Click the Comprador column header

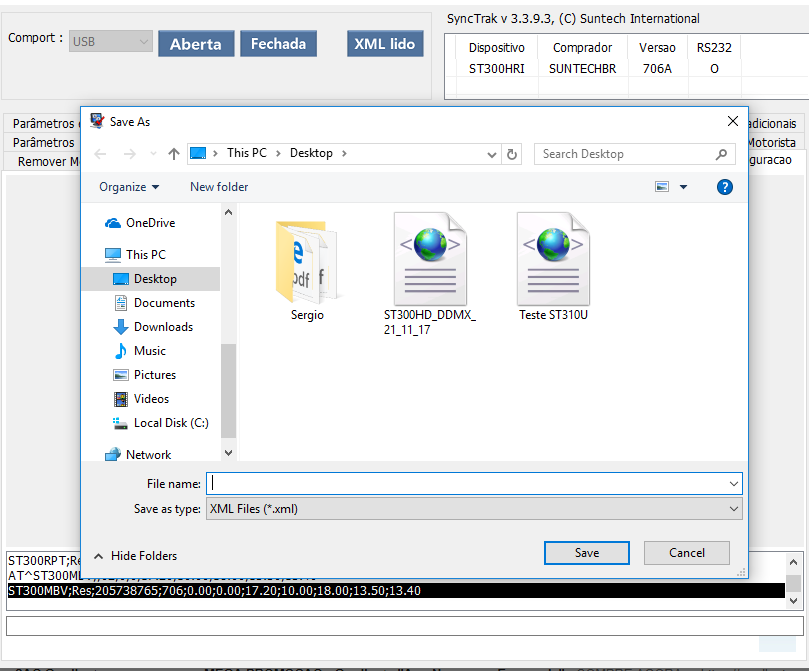coord(583,47)
